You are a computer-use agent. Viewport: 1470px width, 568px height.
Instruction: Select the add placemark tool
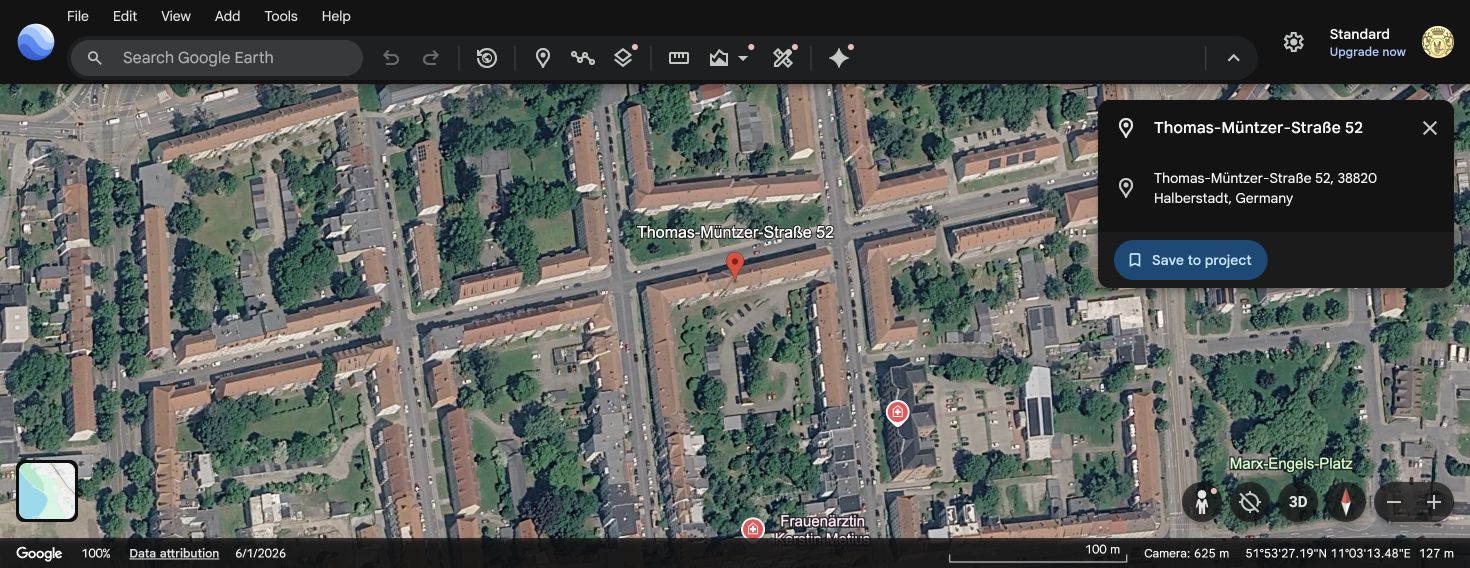pyautogui.click(x=543, y=58)
